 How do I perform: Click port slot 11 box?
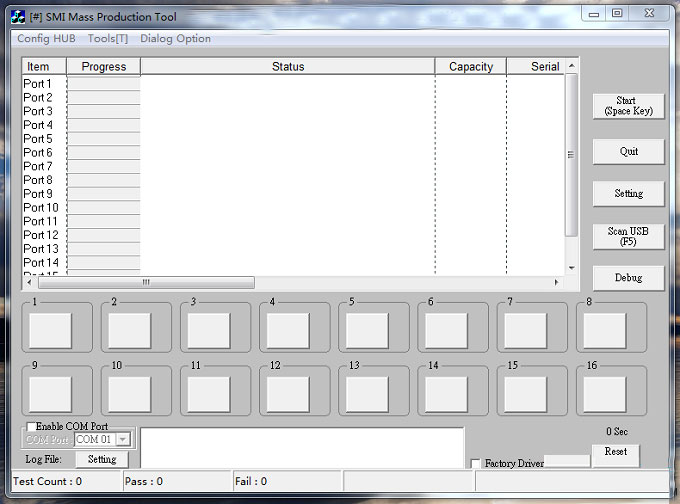pos(209,394)
